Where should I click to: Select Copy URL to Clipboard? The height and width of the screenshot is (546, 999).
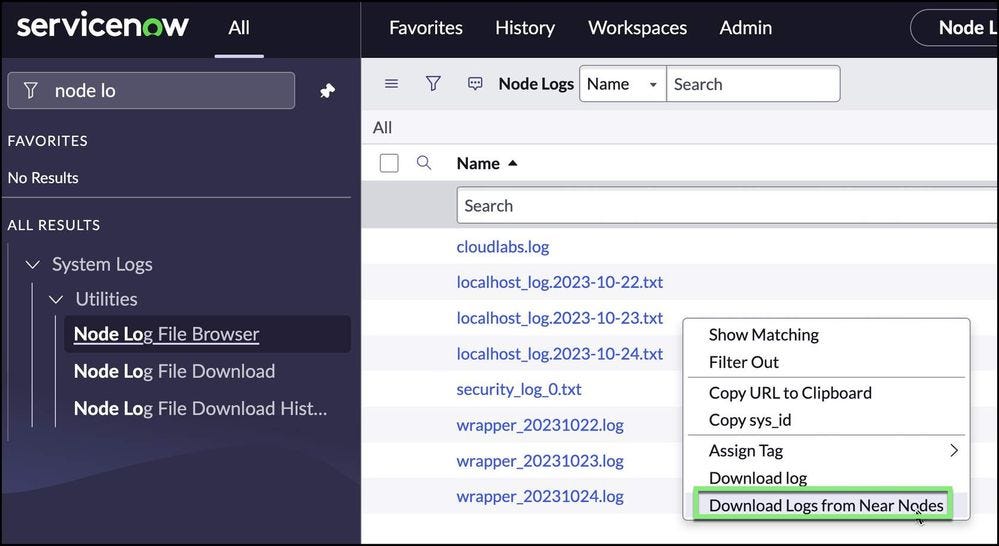coord(790,392)
